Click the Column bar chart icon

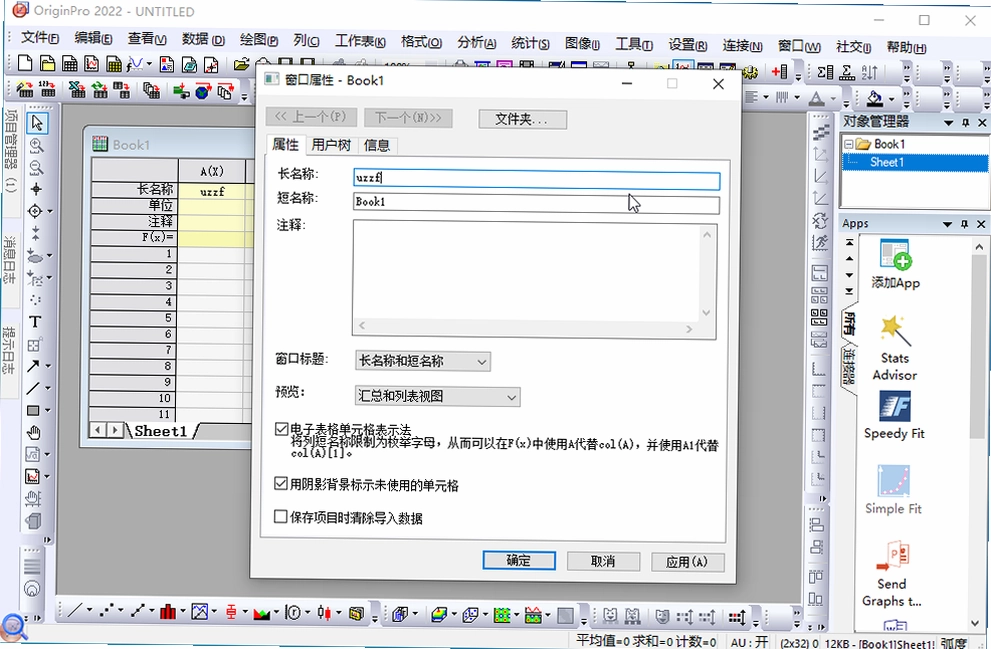[167, 611]
